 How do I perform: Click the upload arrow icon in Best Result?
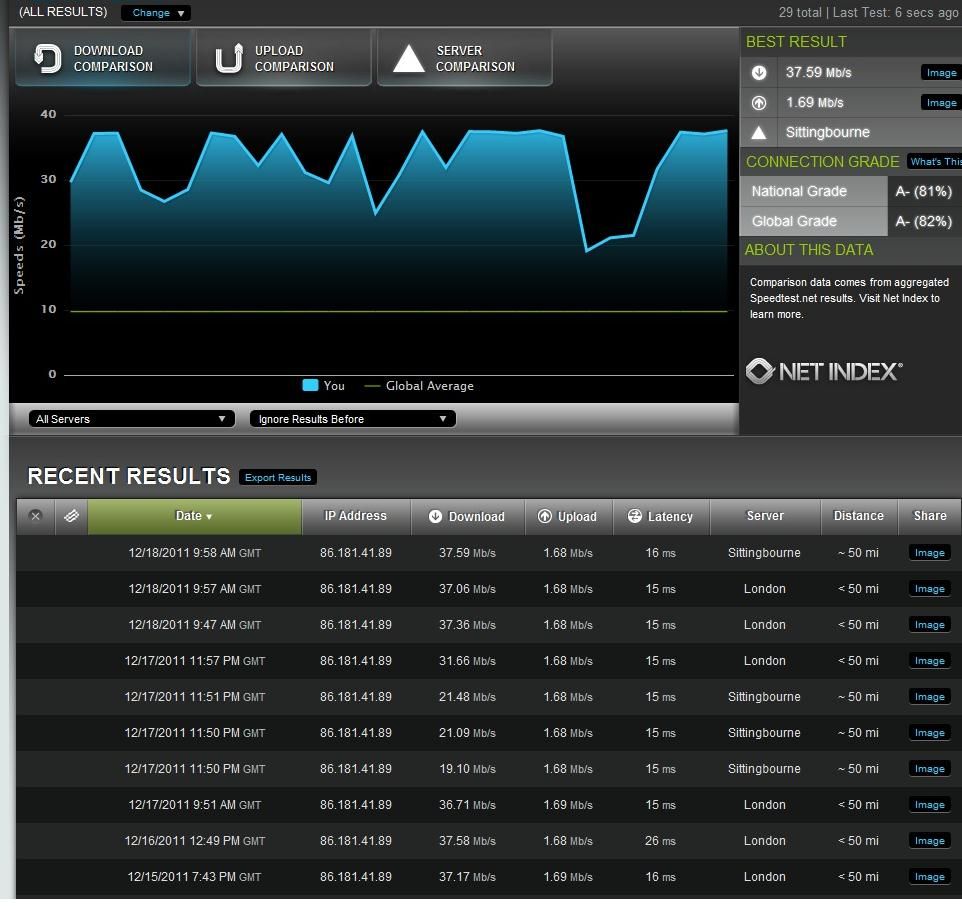759,102
